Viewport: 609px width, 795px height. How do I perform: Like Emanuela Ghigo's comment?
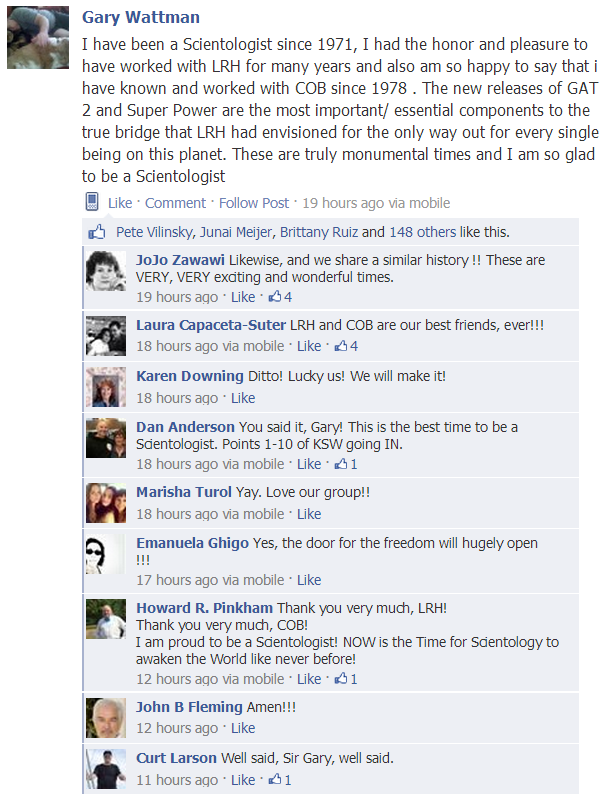309,580
